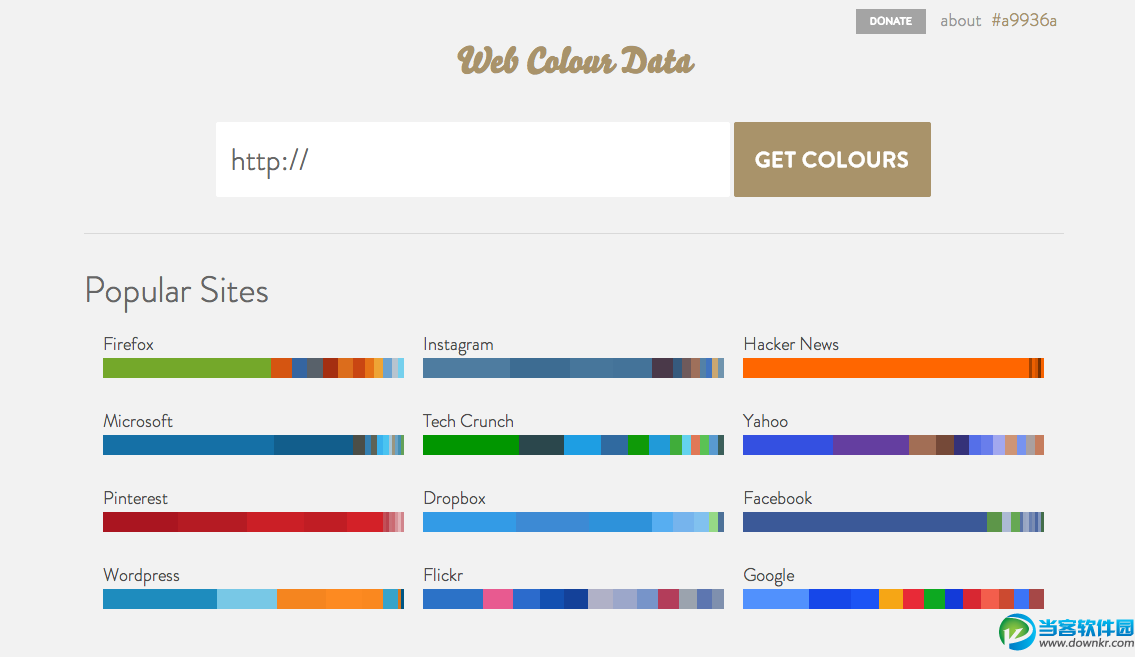Open the Microsoft site link

pyautogui.click(x=138, y=421)
